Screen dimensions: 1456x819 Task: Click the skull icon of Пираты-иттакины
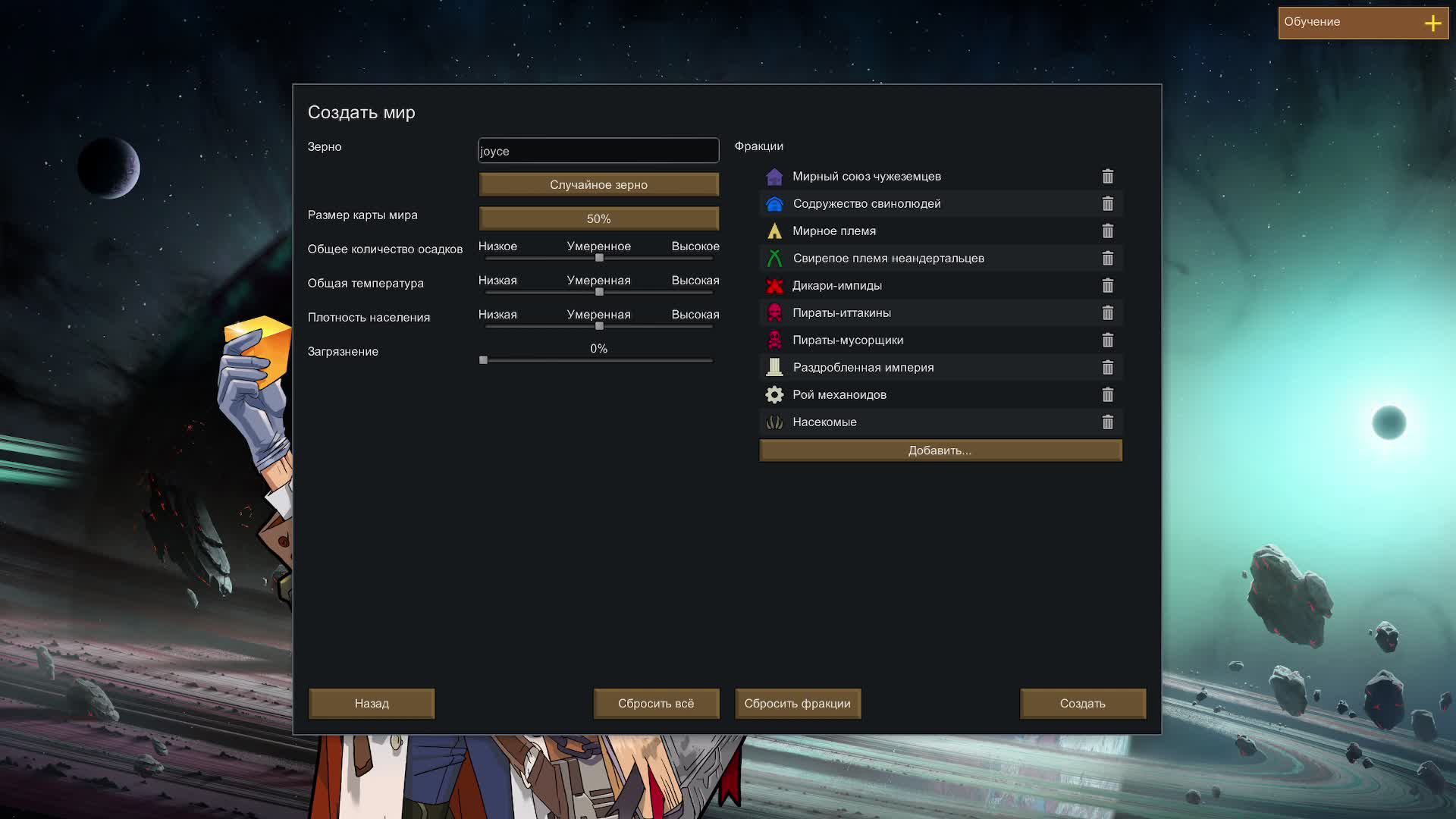pyautogui.click(x=774, y=313)
